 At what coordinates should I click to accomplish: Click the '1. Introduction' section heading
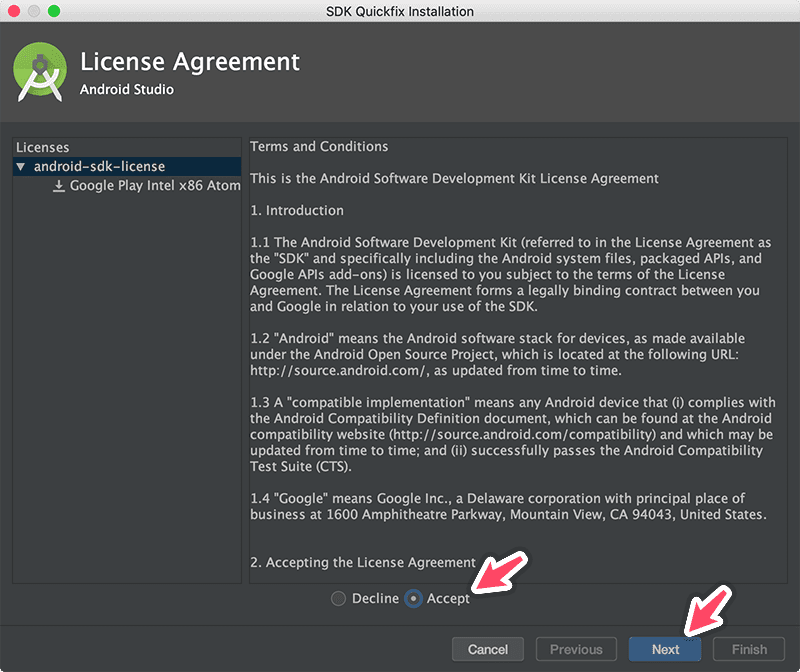point(297,210)
